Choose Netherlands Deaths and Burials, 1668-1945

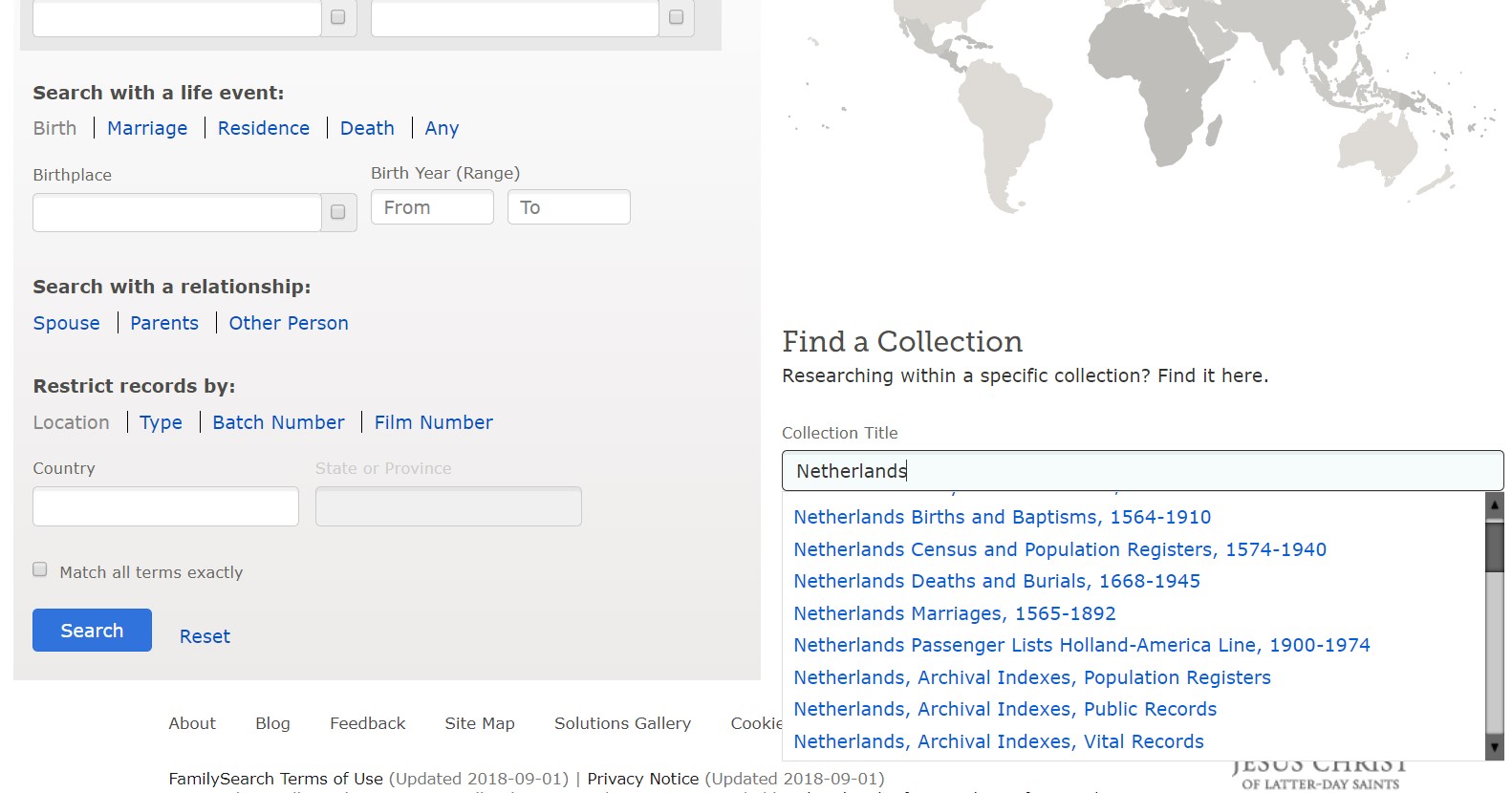(997, 581)
